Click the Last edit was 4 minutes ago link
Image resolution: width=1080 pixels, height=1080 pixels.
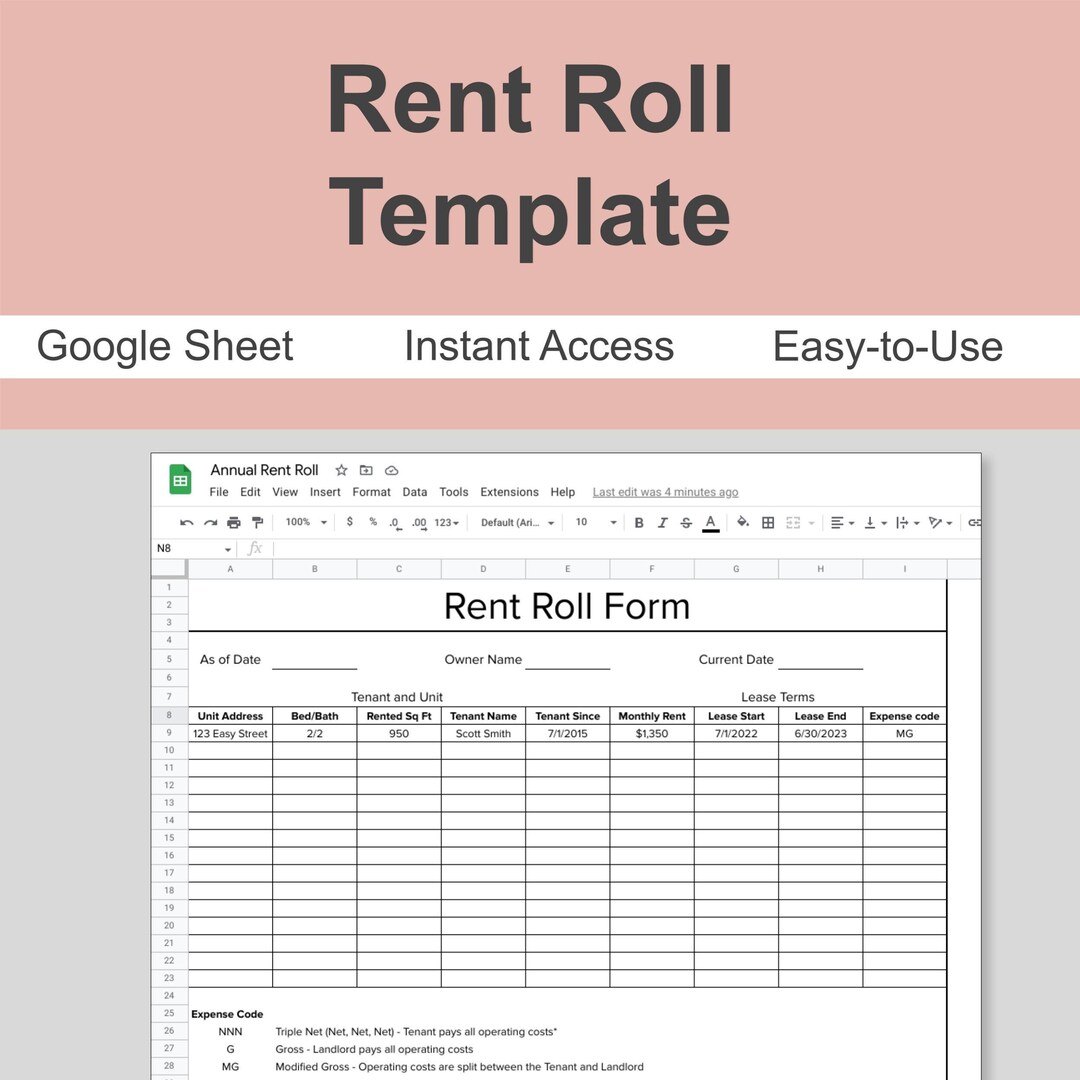665,492
